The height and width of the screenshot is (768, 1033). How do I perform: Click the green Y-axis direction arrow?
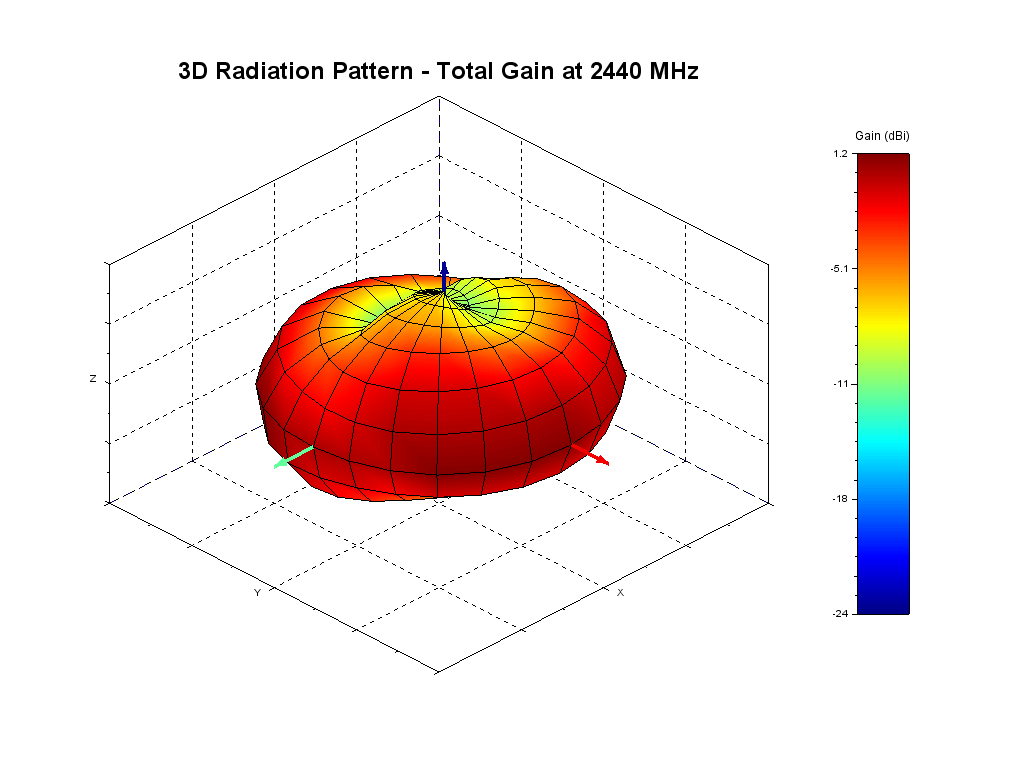294,457
